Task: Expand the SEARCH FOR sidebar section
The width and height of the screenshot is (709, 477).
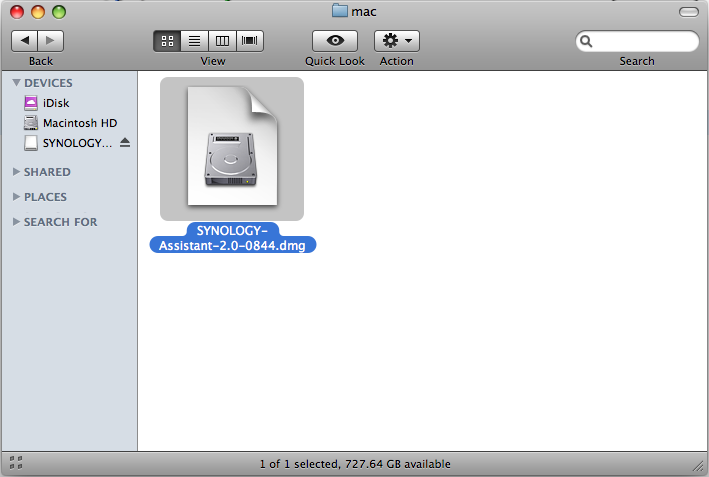Action: 16,222
